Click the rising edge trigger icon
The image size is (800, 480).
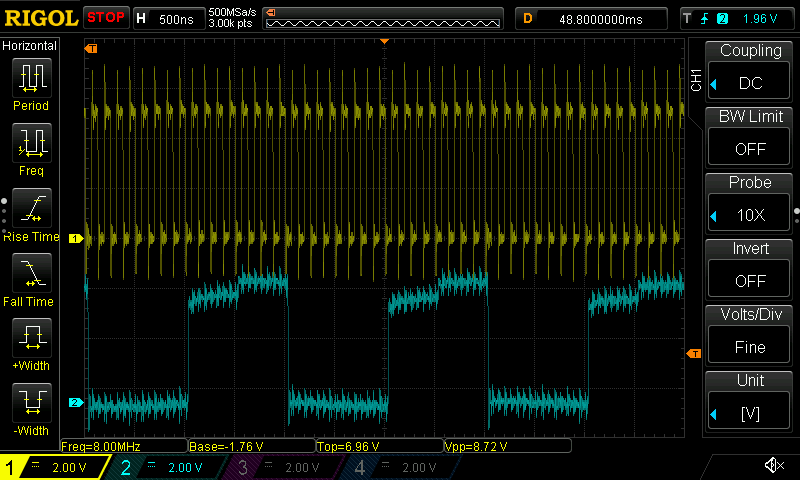[x=705, y=19]
